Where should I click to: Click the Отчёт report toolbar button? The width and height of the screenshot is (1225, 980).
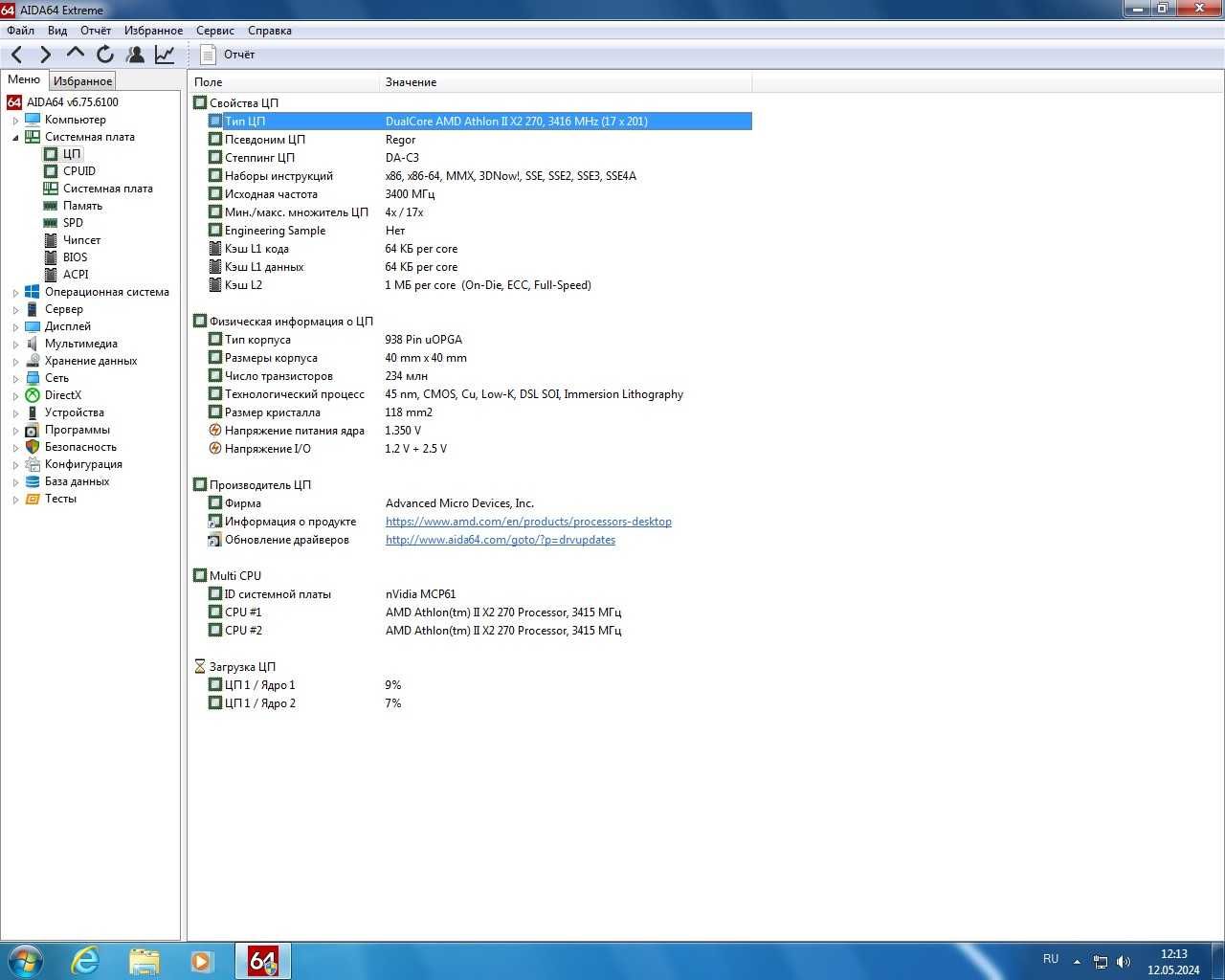click(x=228, y=55)
